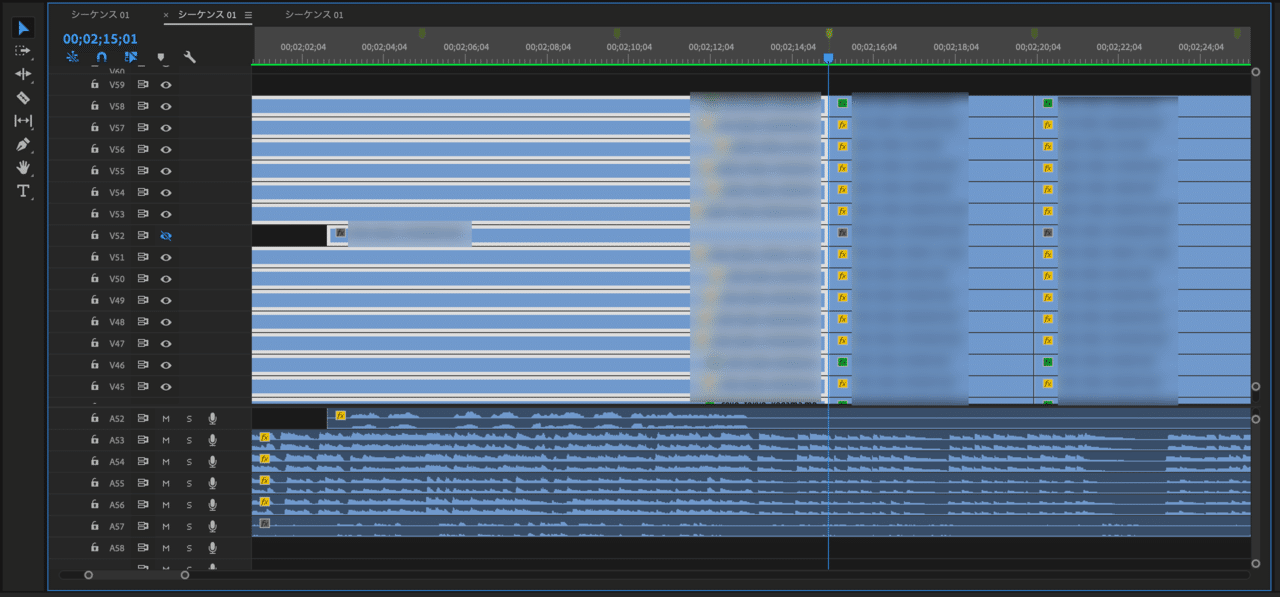Select the Slip tool
Screen dimensions: 1280x597
(24, 120)
